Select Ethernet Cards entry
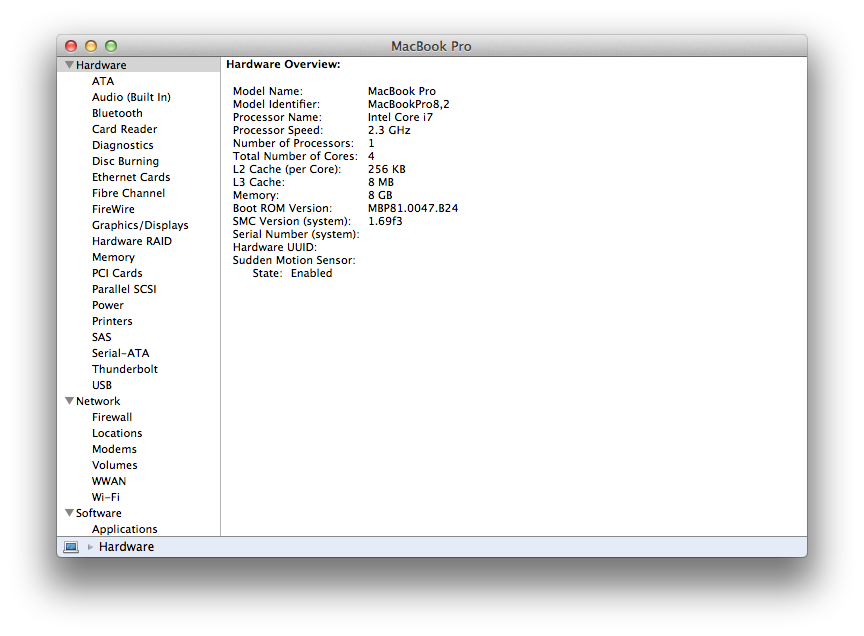 [131, 177]
